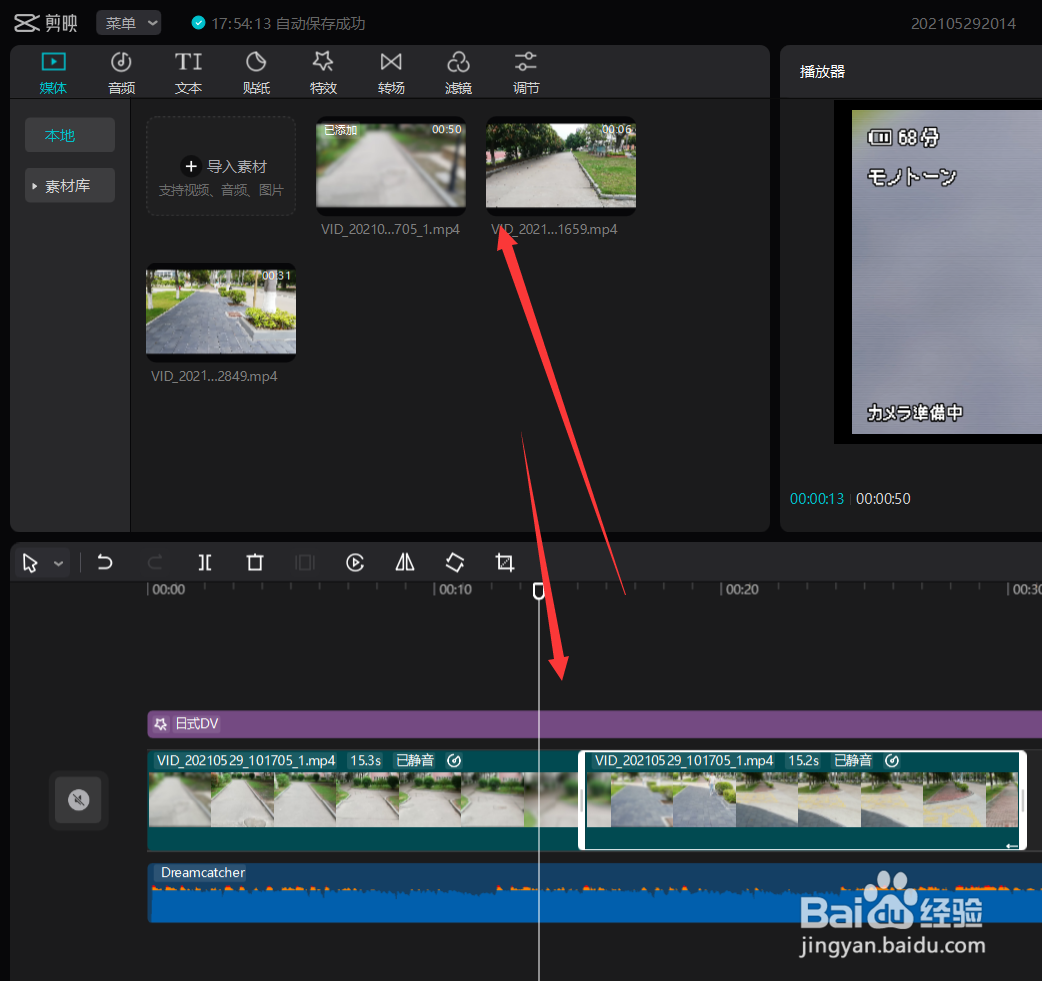Select the first 15.3s video clip

363,800
